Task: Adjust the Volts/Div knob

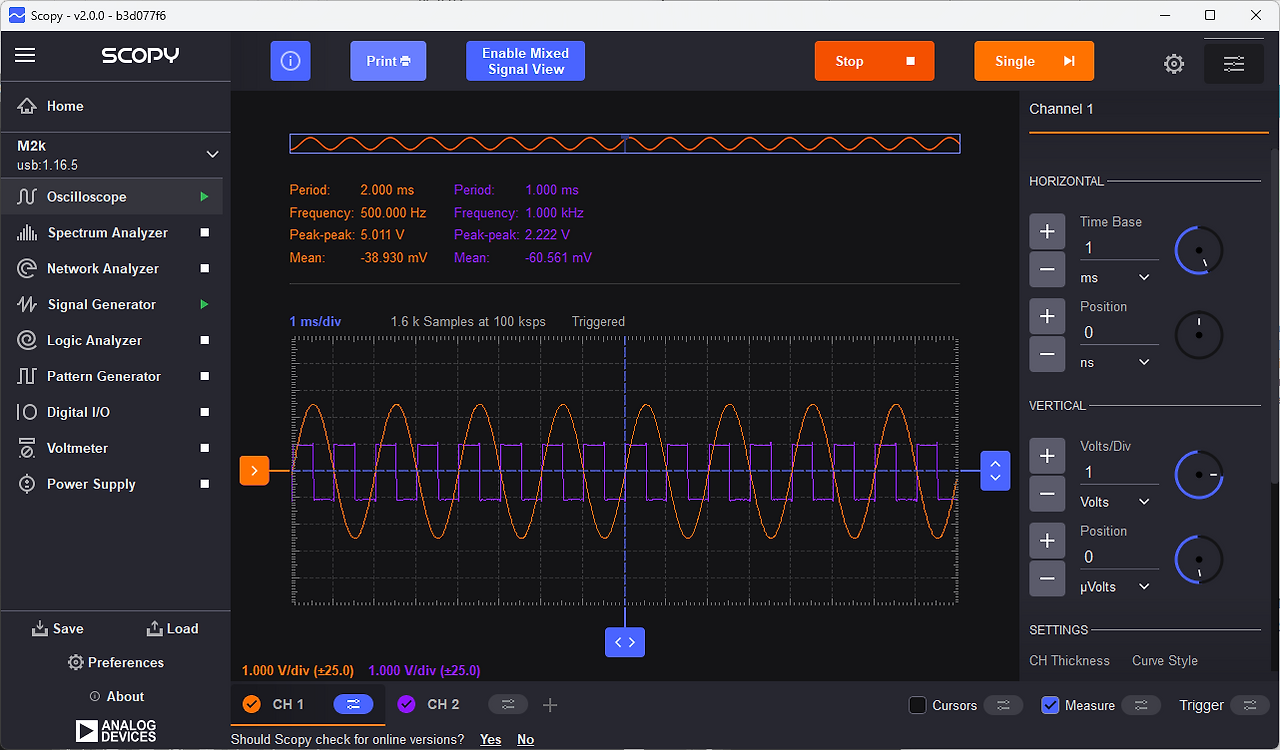Action: pos(1199,474)
